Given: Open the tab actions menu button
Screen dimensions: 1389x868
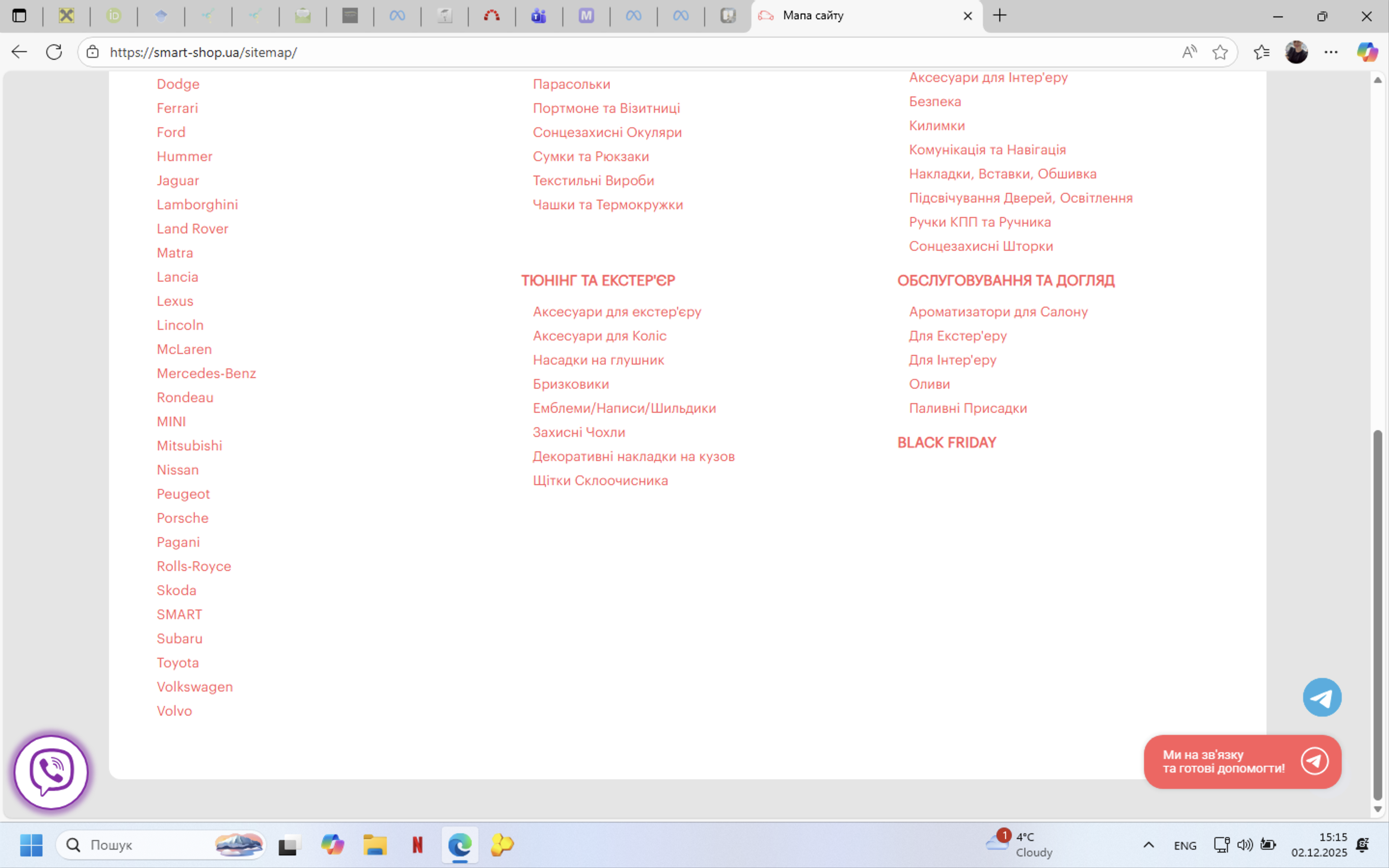Looking at the screenshot, I should click(x=19, y=15).
